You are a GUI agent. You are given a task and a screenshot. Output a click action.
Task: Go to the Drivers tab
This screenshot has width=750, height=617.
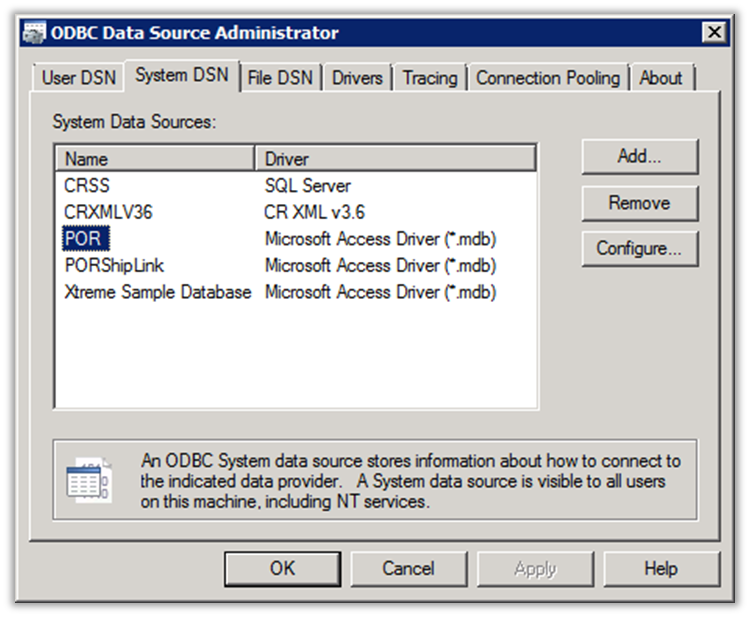coord(357,78)
